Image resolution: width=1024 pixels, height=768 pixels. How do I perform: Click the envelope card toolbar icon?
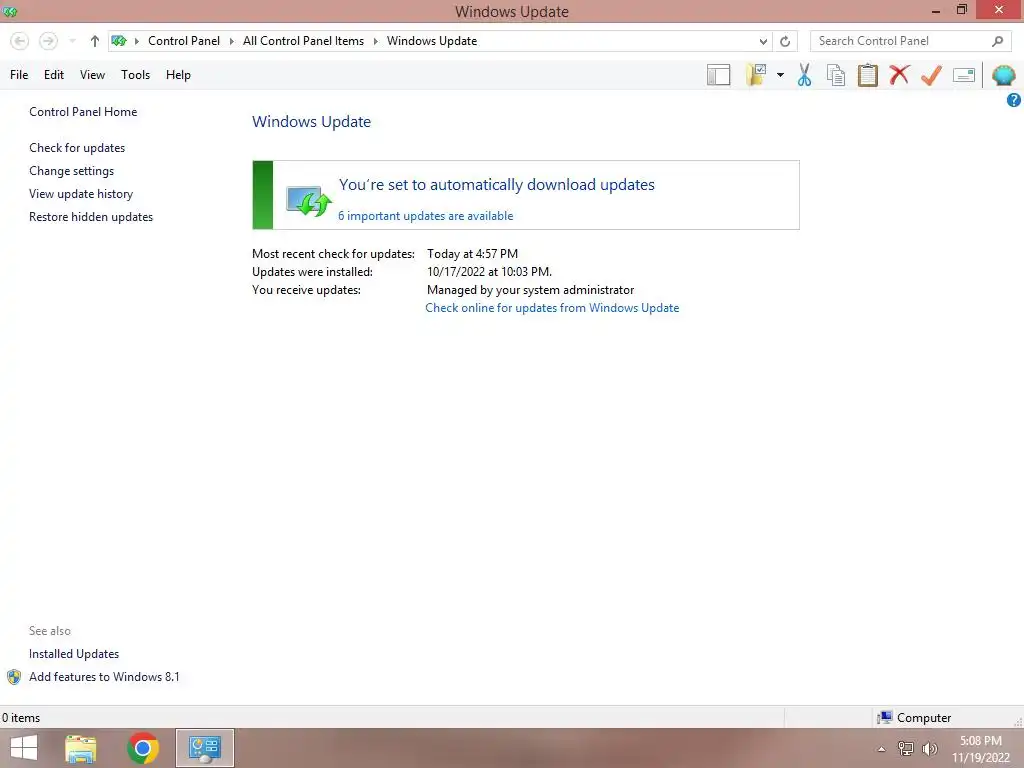click(964, 75)
